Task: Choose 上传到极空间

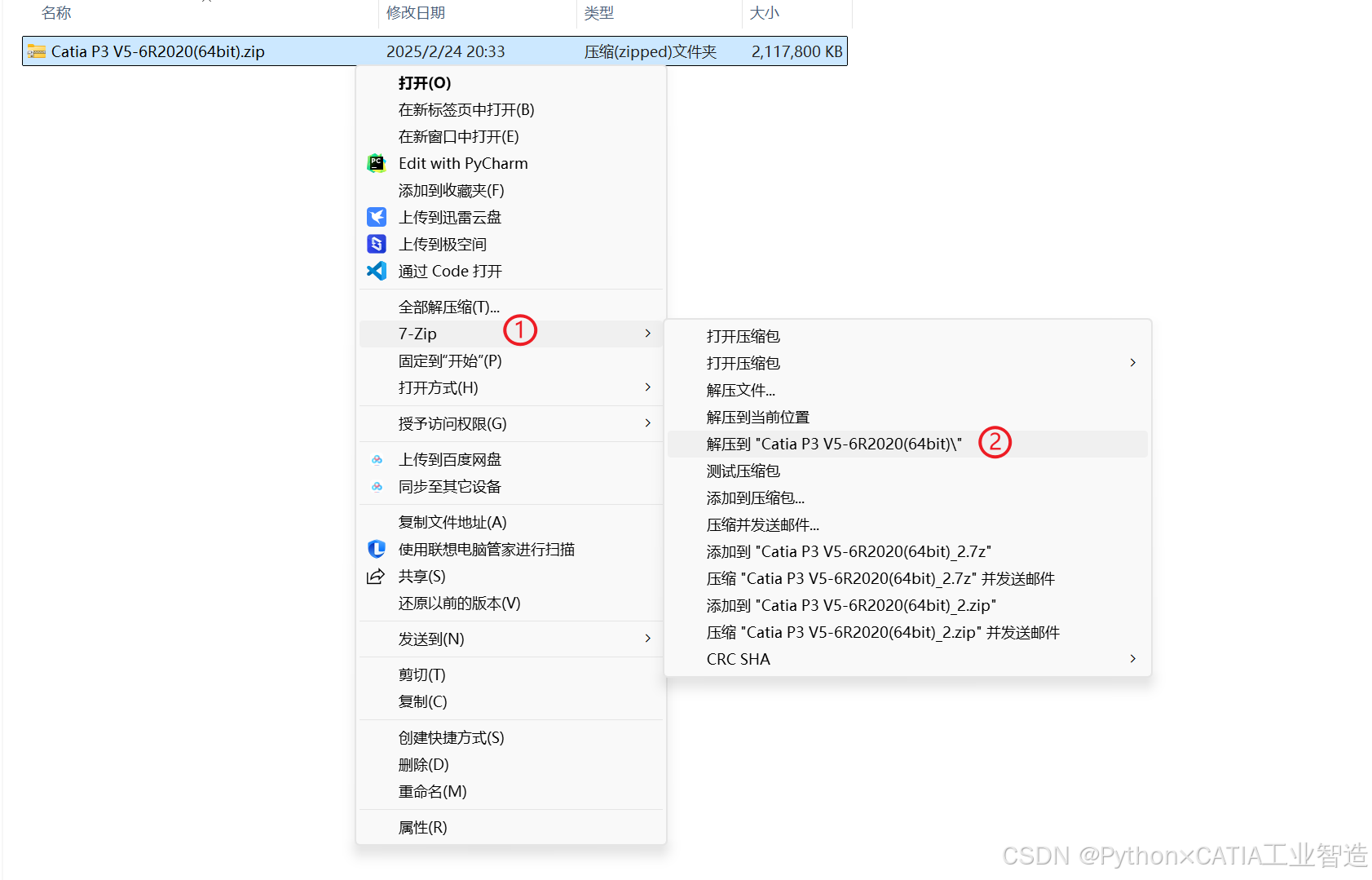Action: pos(511,245)
